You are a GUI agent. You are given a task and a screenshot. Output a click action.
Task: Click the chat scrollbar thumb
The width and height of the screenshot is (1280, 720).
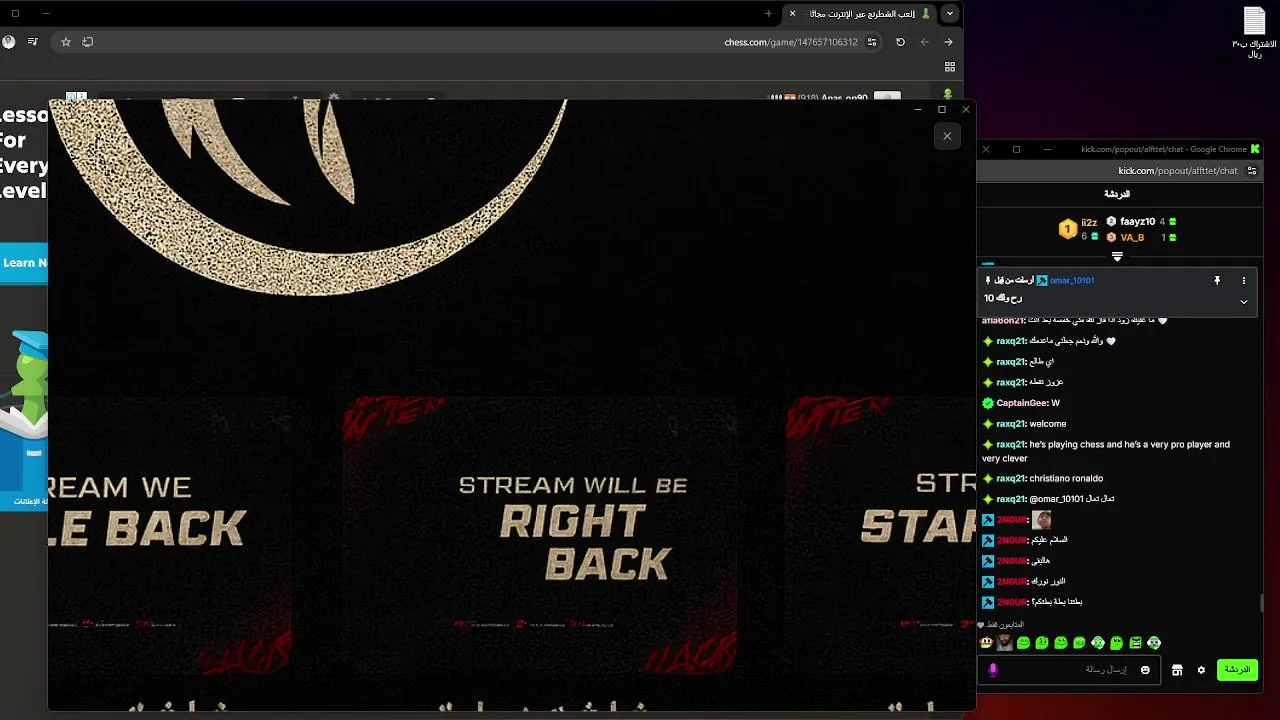[1262, 603]
